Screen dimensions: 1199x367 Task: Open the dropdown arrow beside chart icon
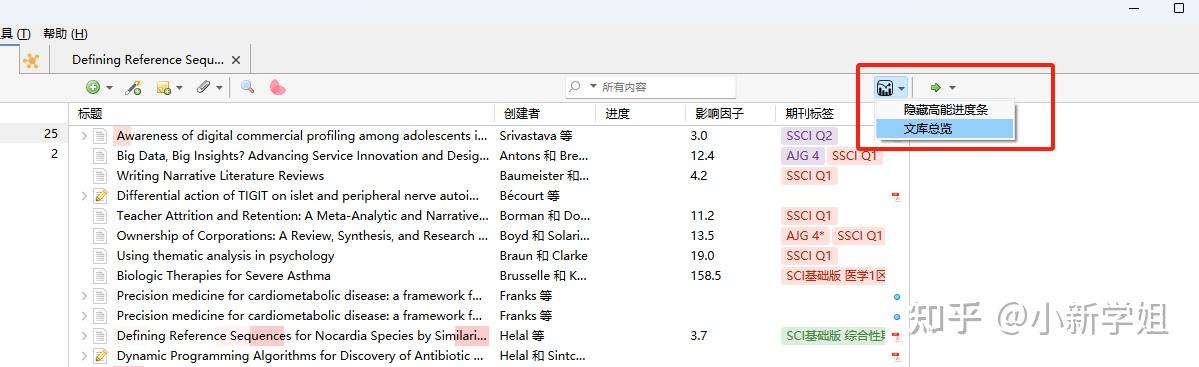pos(902,89)
